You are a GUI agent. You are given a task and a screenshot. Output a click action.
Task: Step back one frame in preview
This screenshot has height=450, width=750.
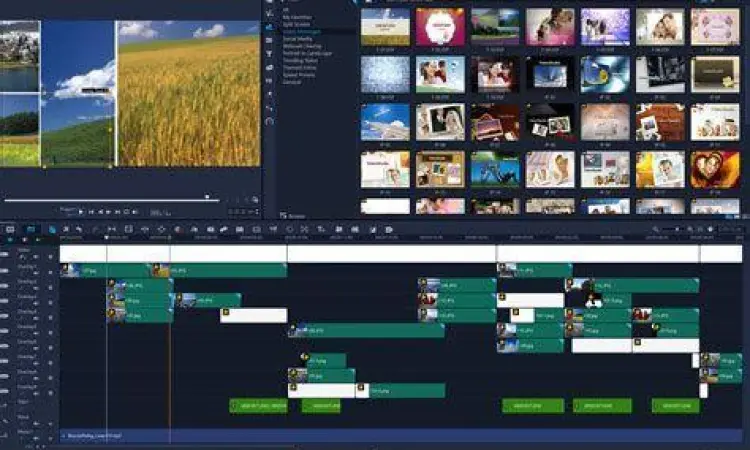point(100,211)
